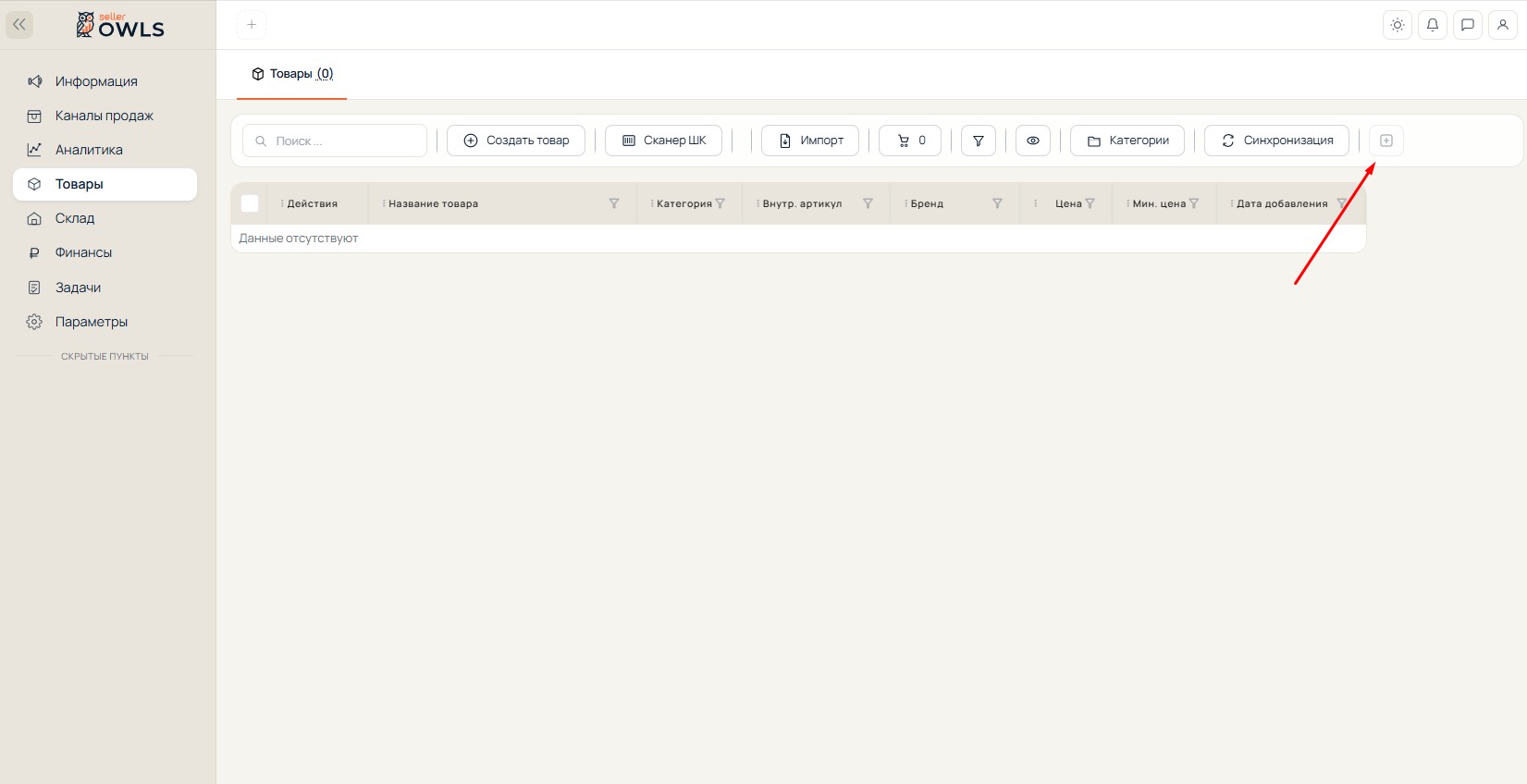Collapse the sidebar with double-chevron icon
This screenshot has height=784, width=1527.
tap(19, 25)
